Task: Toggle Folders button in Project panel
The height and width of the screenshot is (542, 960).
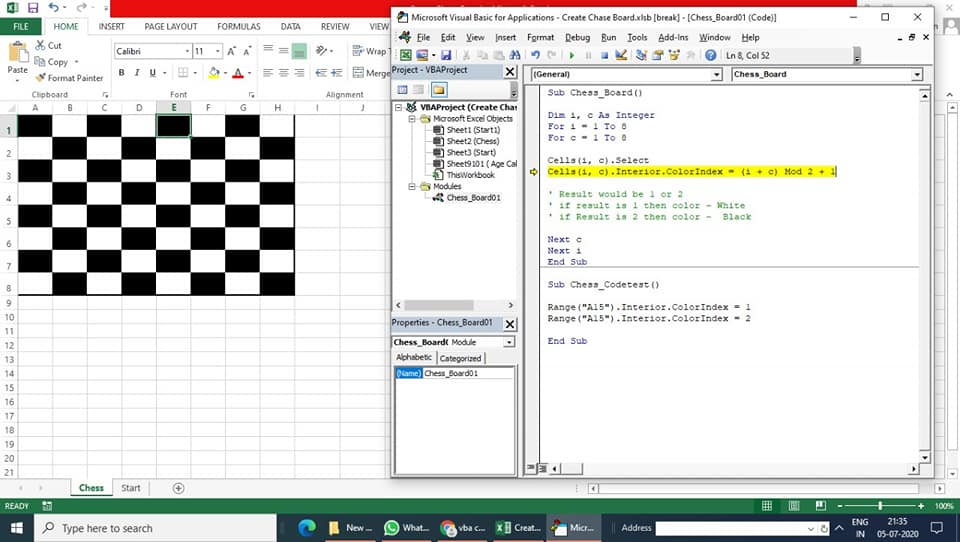Action: click(x=438, y=90)
